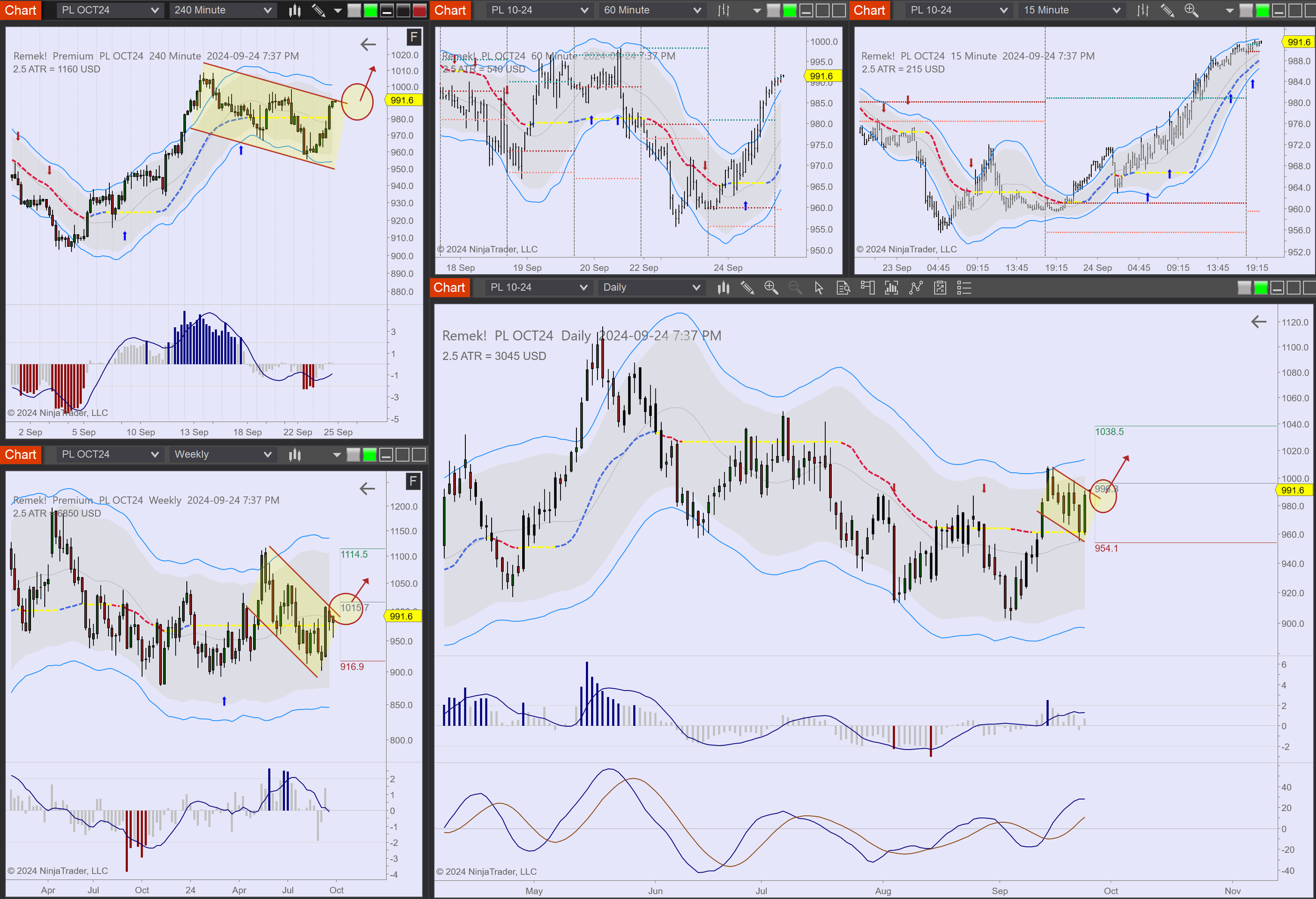This screenshot has height=899, width=1316.
Task: Click the back arrow on the 240 Minute chart
Action: pyautogui.click(x=367, y=44)
